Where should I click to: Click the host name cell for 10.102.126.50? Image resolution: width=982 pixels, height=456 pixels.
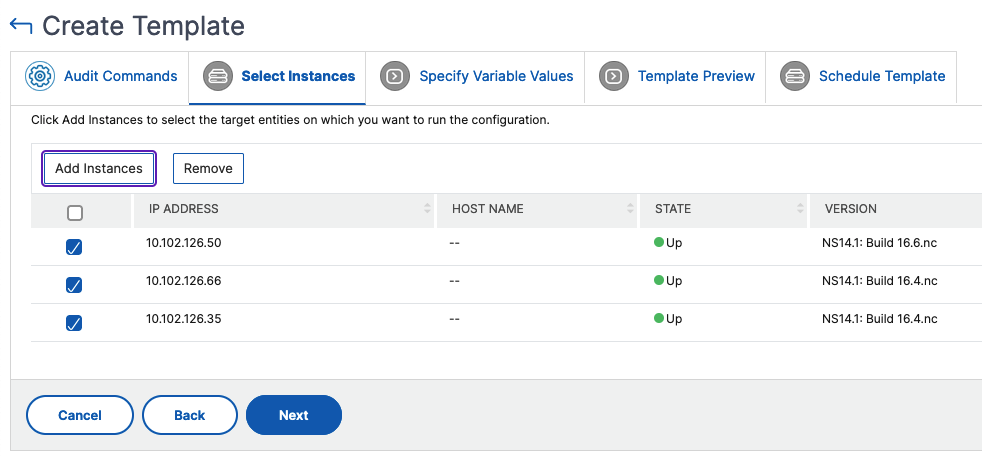tap(455, 243)
